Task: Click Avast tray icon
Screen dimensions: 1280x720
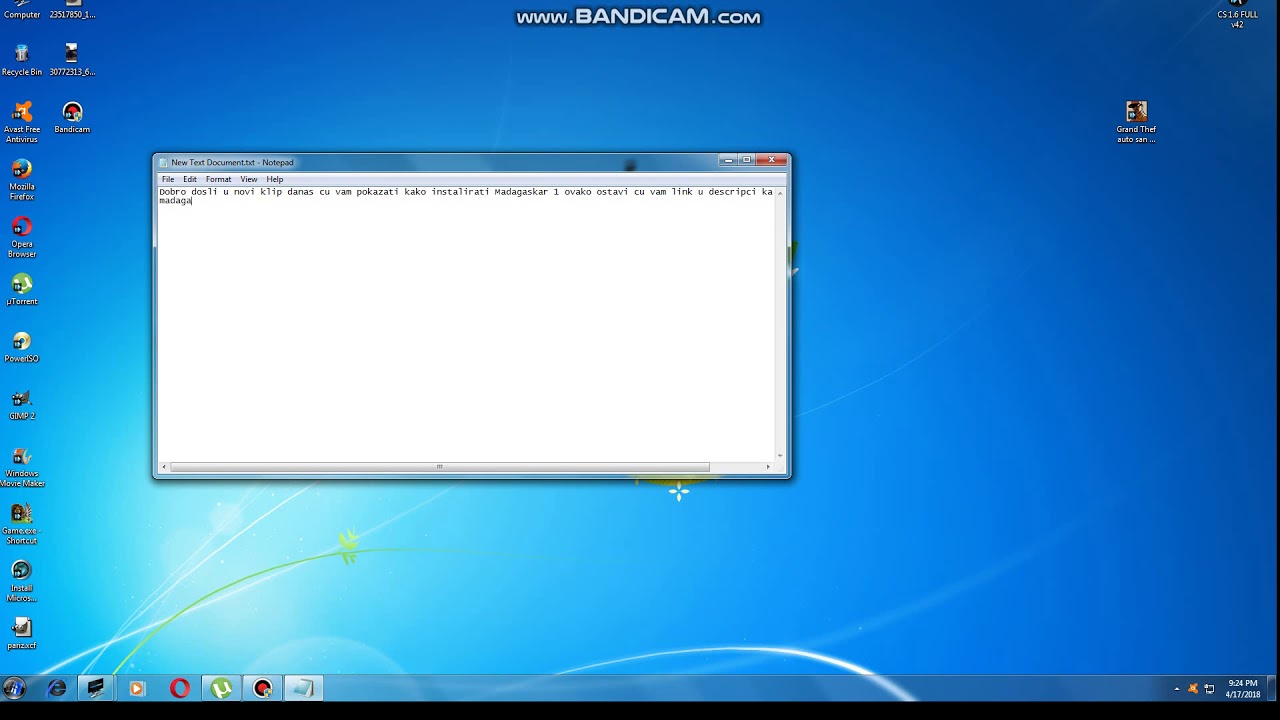Action: point(1192,688)
